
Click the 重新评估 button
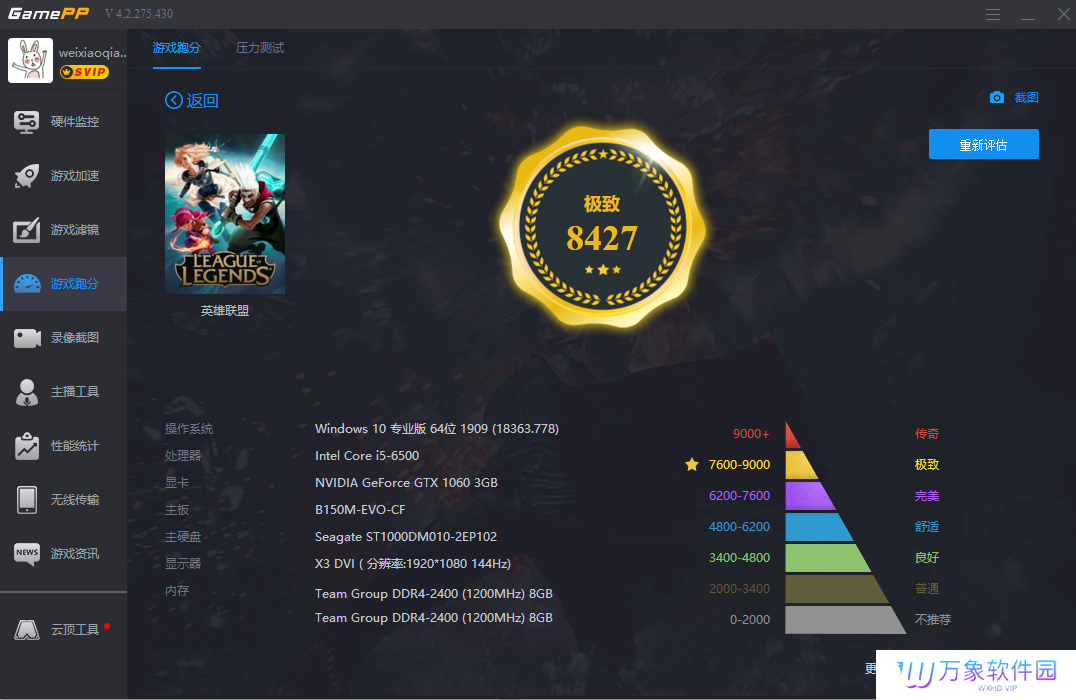(983, 144)
